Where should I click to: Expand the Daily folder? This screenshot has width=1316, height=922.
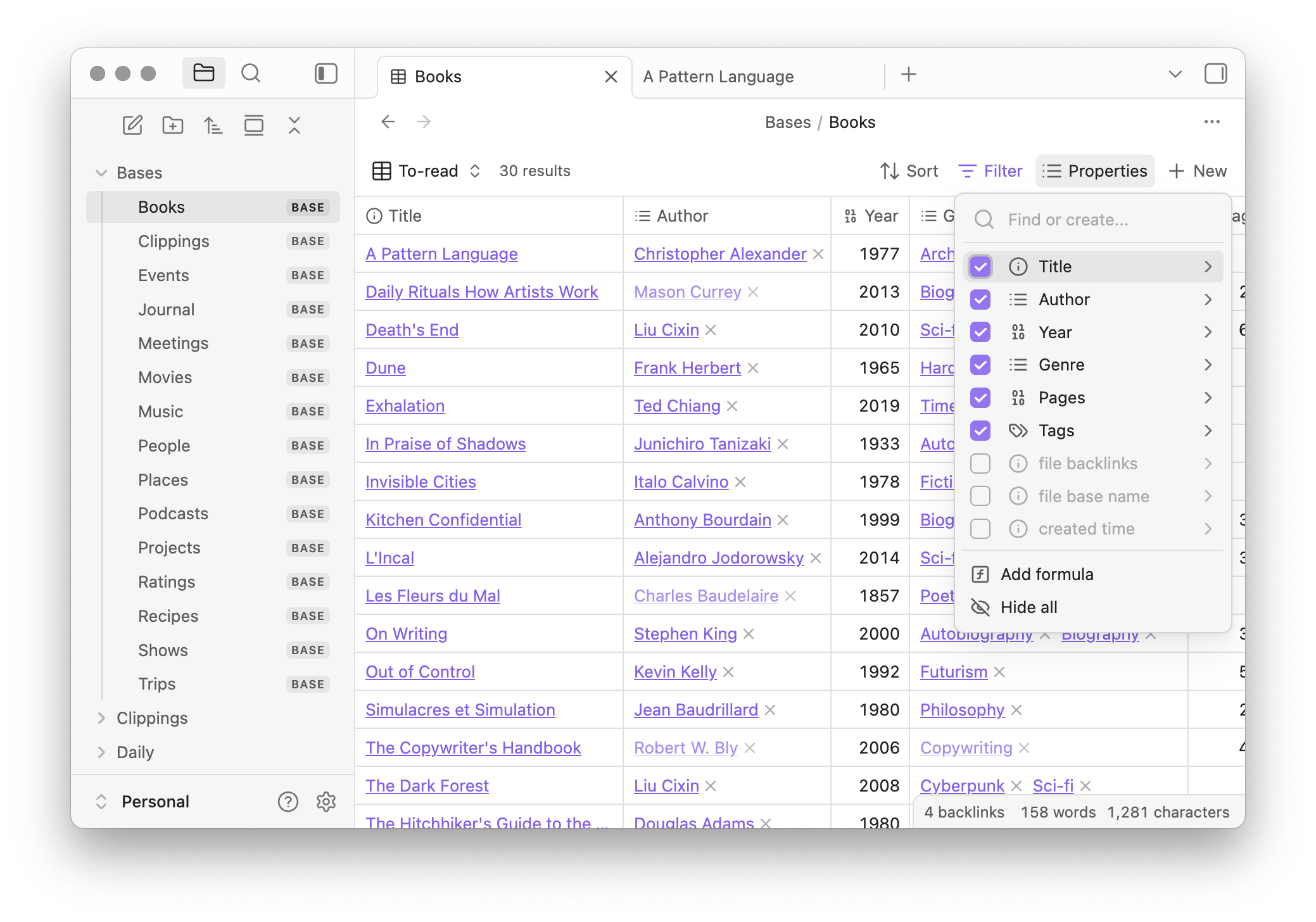[101, 752]
